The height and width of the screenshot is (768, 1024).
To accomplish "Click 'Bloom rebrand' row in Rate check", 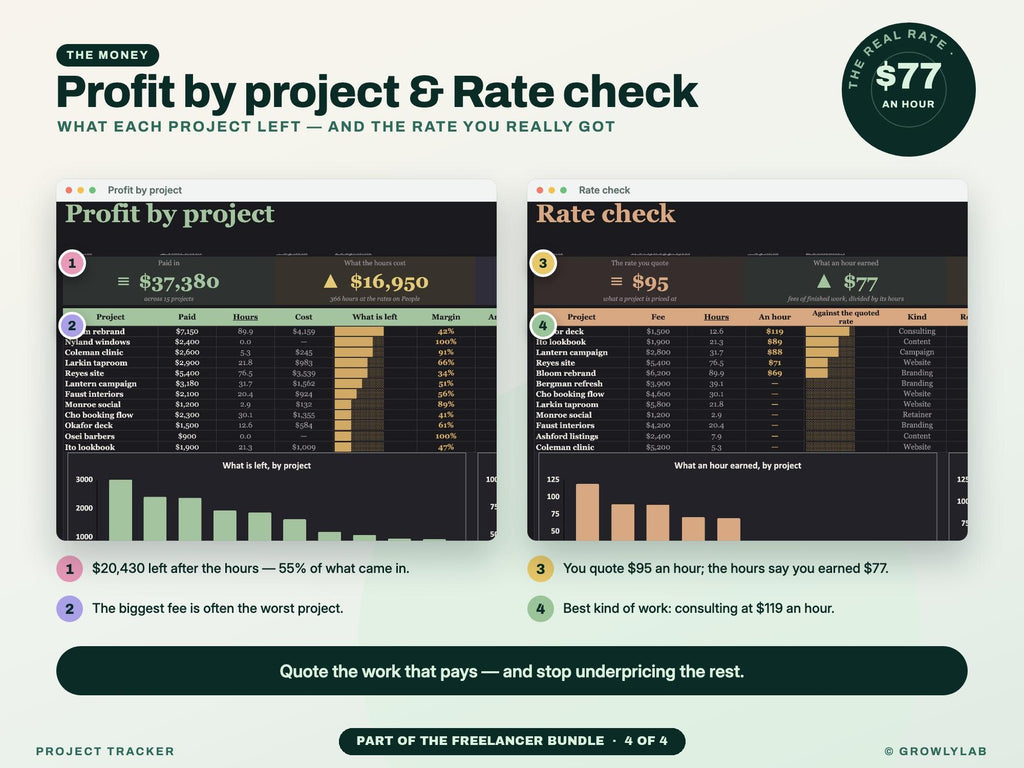I will pyautogui.click(x=750, y=373).
